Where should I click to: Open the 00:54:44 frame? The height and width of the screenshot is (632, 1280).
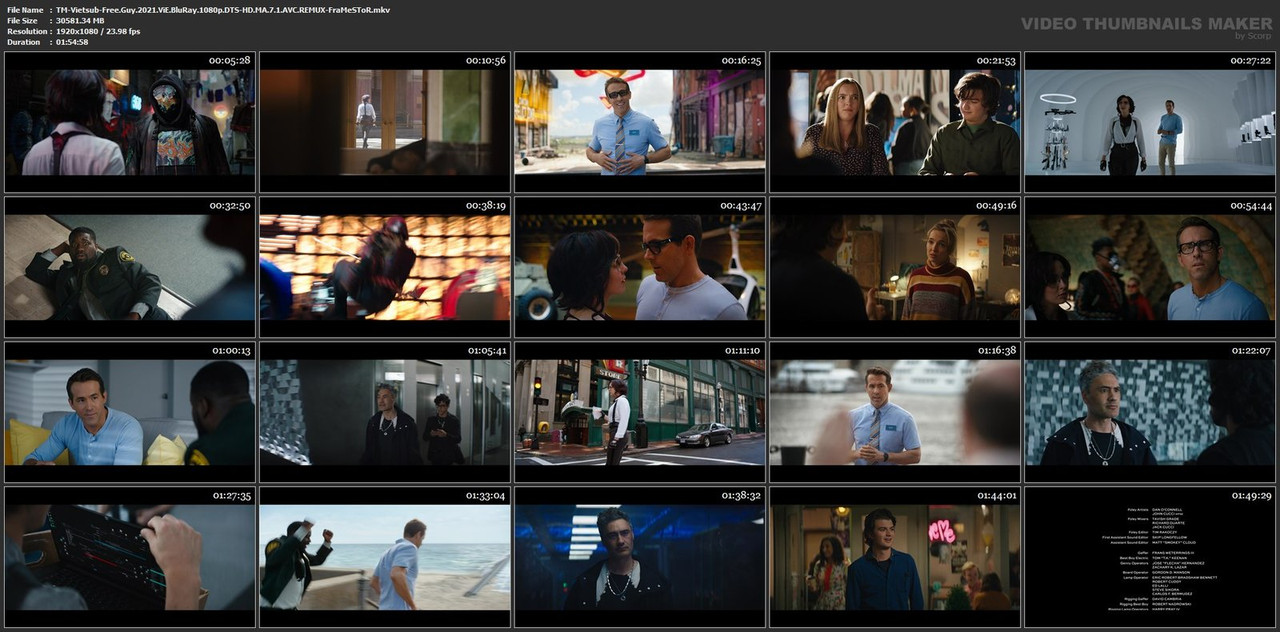(1150, 267)
